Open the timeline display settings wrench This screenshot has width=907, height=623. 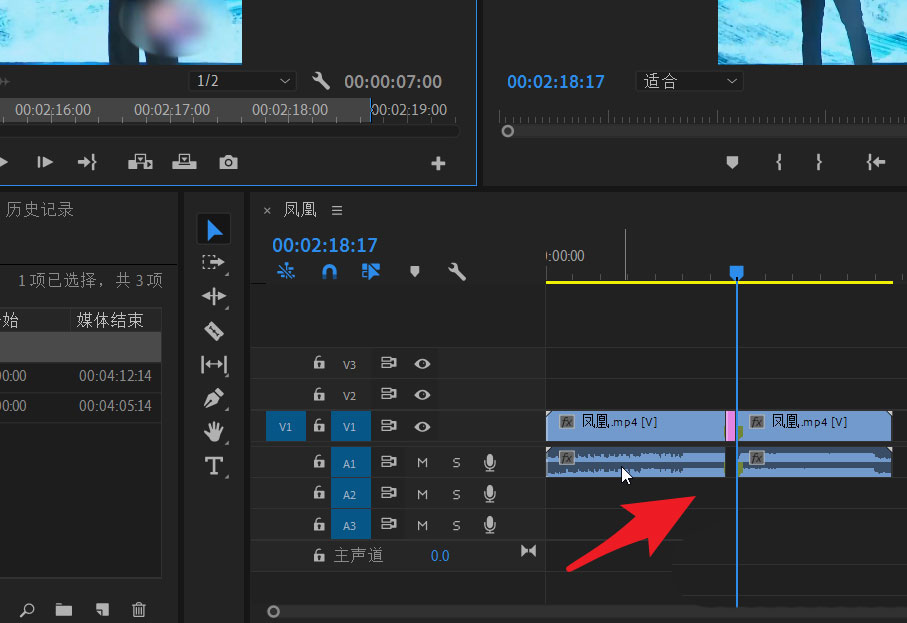point(456,271)
